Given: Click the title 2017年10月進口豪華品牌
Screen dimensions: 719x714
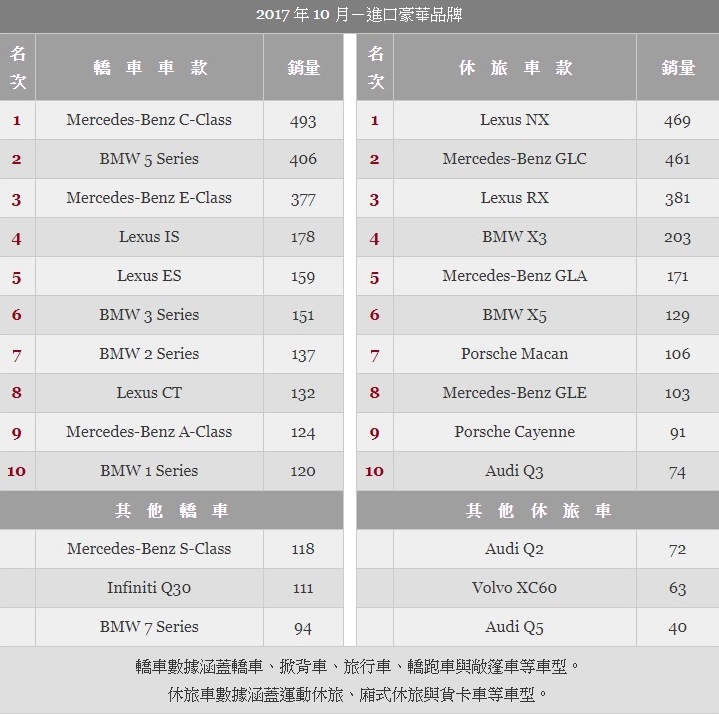Looking at the screenshot, I should pos(359,15).
